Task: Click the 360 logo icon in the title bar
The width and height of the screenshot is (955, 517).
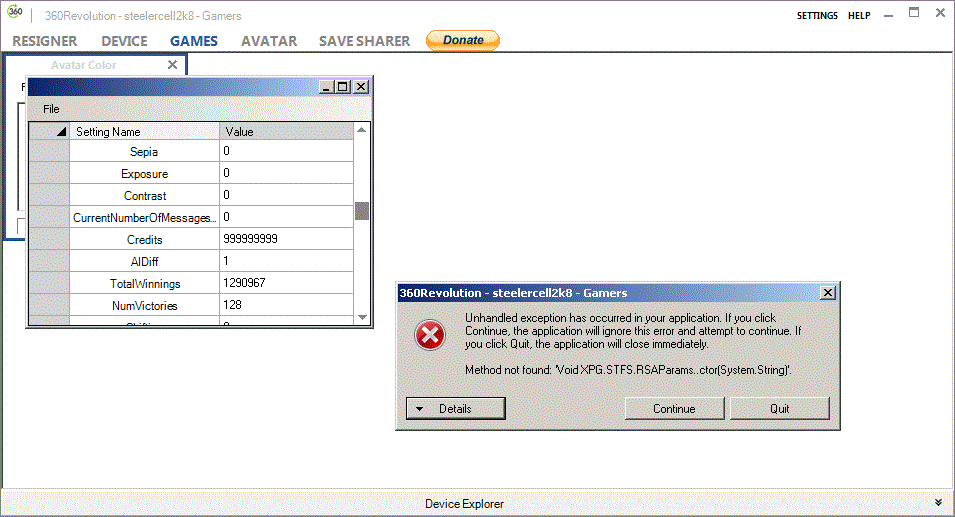Action: (x=15, y=13)
